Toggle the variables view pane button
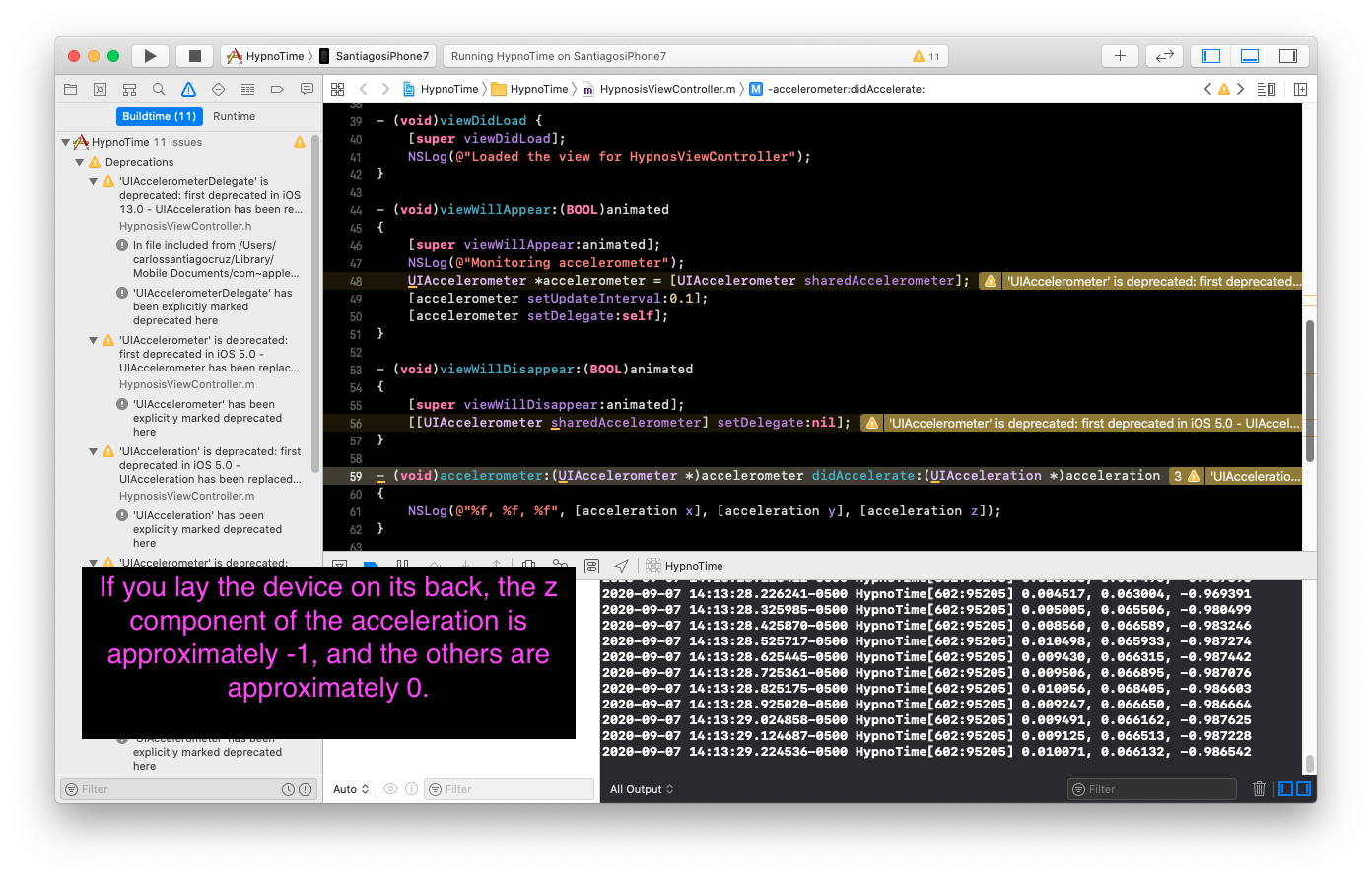Screen dimensions: 1372x876 tap(1285, 789)
